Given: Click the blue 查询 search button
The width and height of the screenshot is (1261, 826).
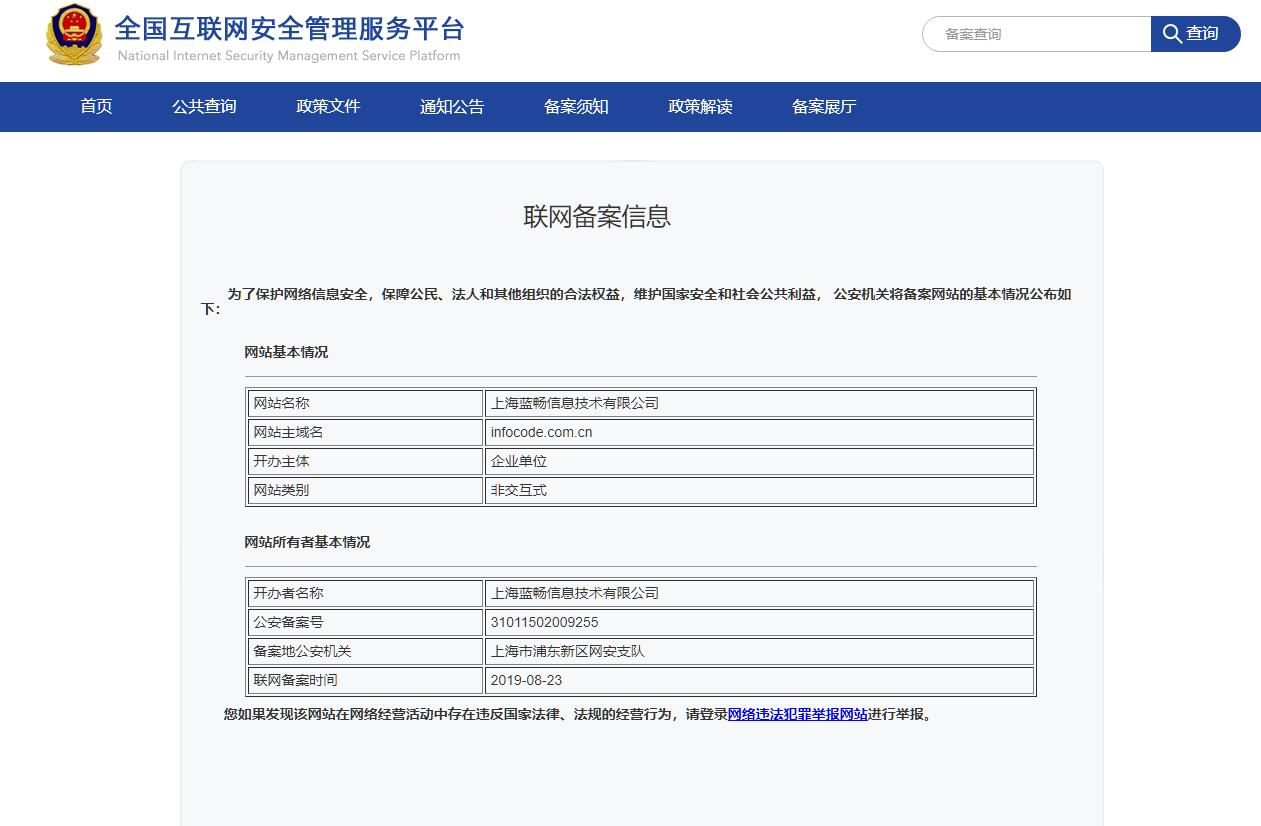Looking at the screenshot, I should click(1195, 33).
